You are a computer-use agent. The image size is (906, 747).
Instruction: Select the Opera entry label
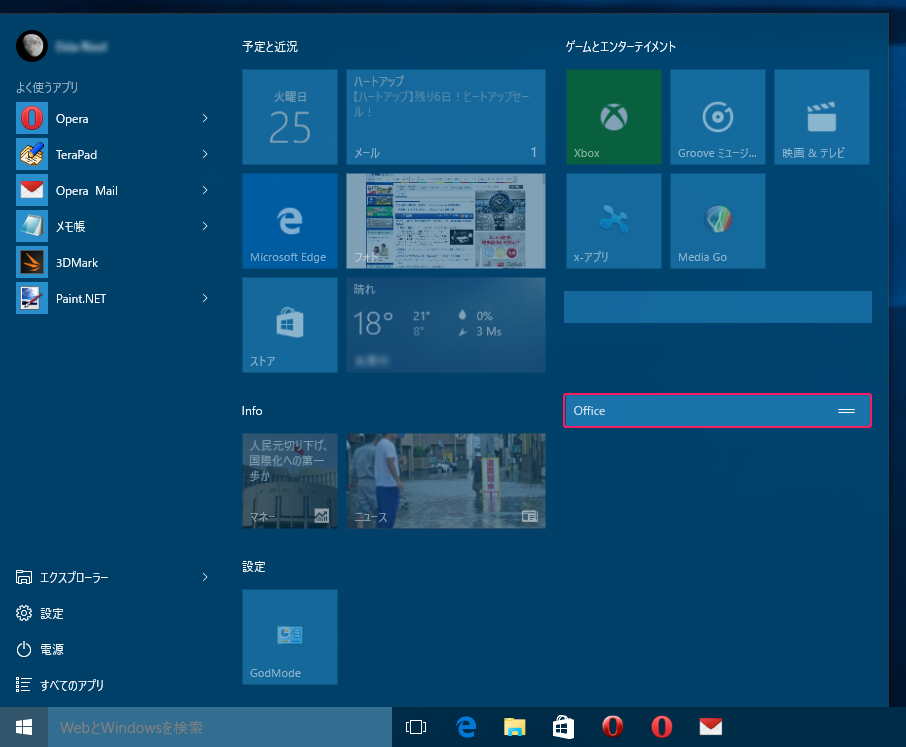pos(72,119)
